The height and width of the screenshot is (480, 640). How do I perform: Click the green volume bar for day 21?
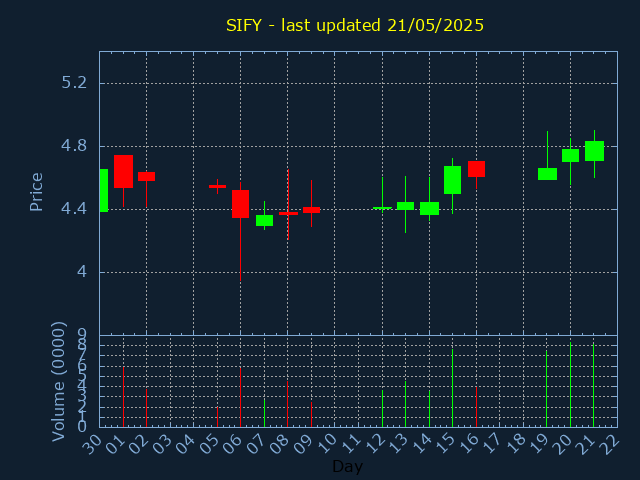pos(593,385)
